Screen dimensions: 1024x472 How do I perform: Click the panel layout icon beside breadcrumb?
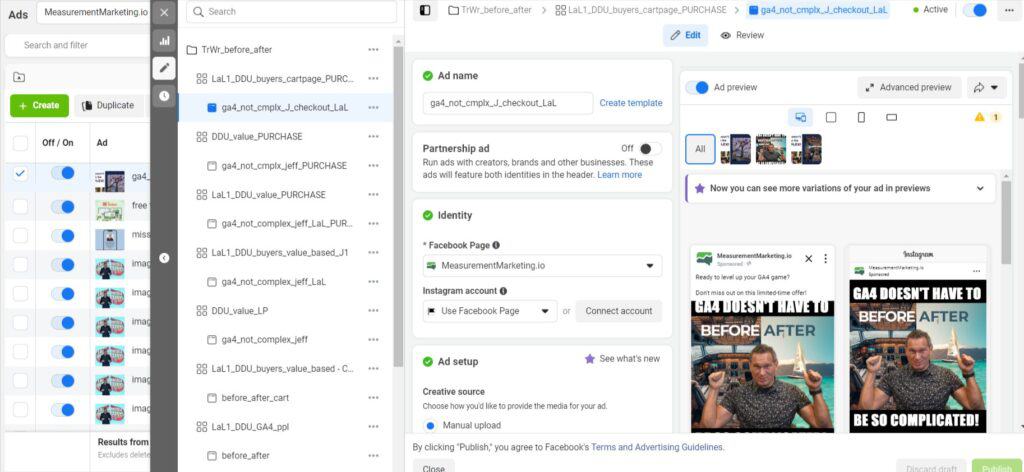point(425,10)
